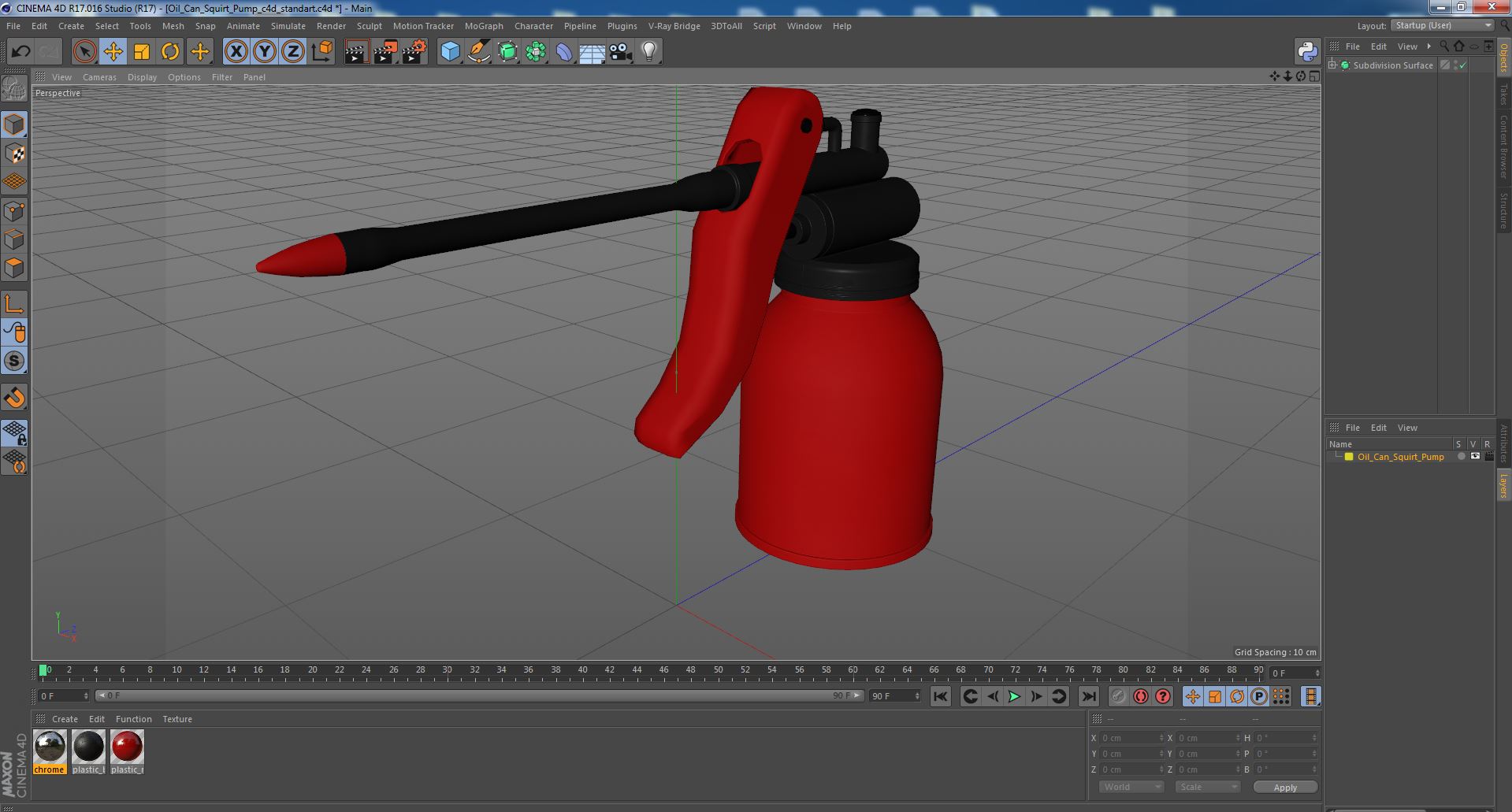Viewport: 1512px width, 812px height.
Task: Open the deformer objects icon
Action: (564, 52)
